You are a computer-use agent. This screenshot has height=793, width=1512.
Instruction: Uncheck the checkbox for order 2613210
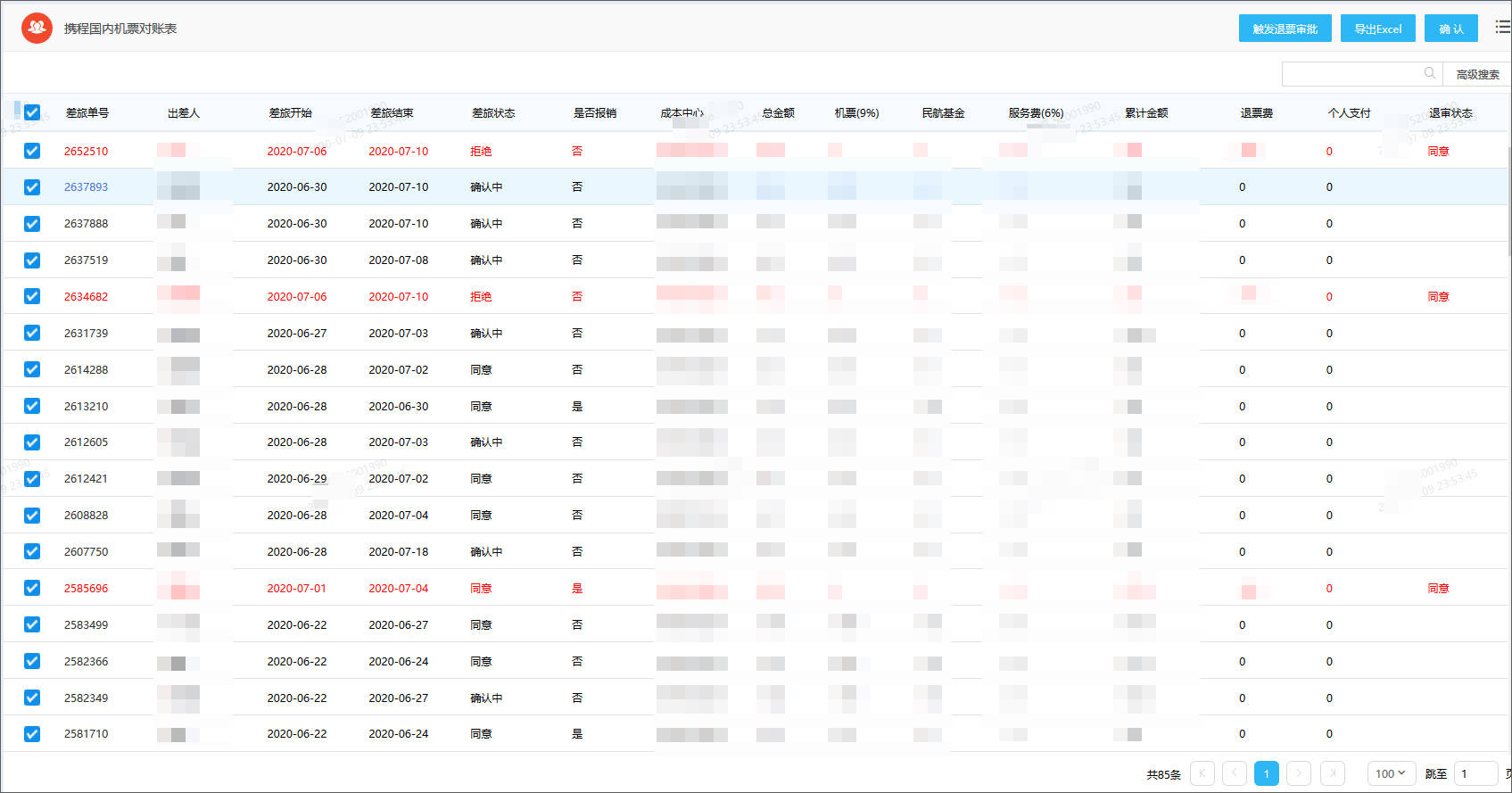32,406
